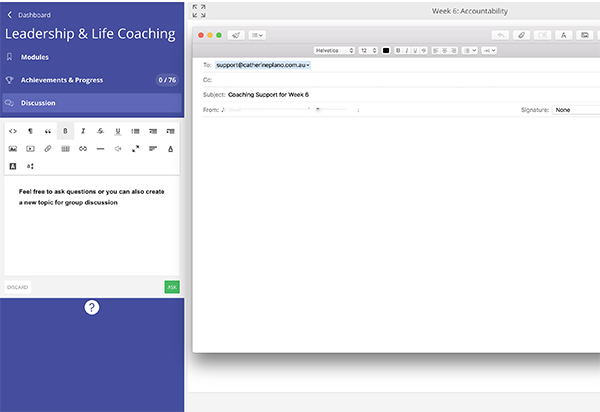This screenshot has height=412, width=600.
Task: Insert an image in the discussion editor
Action: click(13, 149)
